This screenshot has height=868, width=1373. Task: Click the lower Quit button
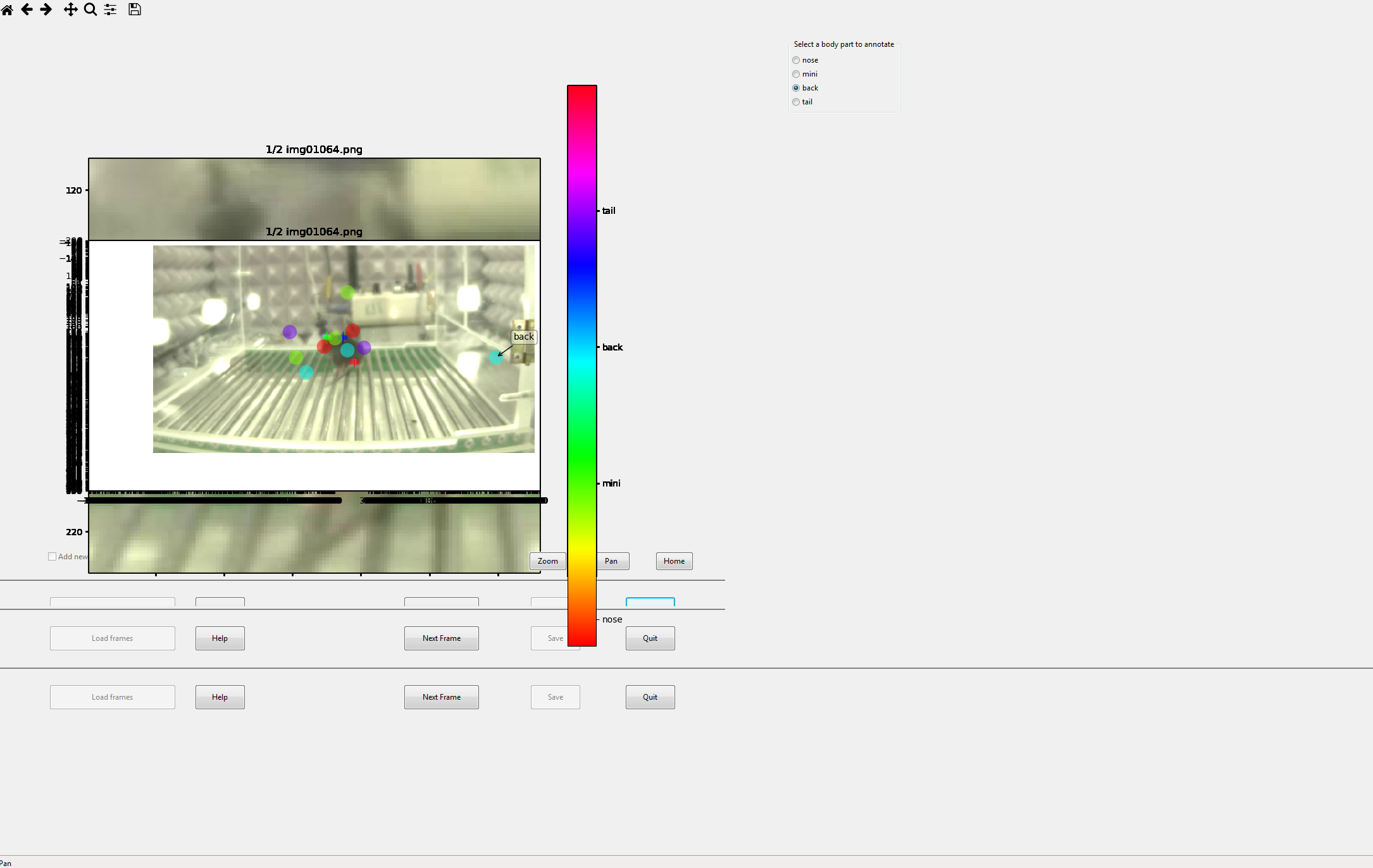(x=650, y=697)
